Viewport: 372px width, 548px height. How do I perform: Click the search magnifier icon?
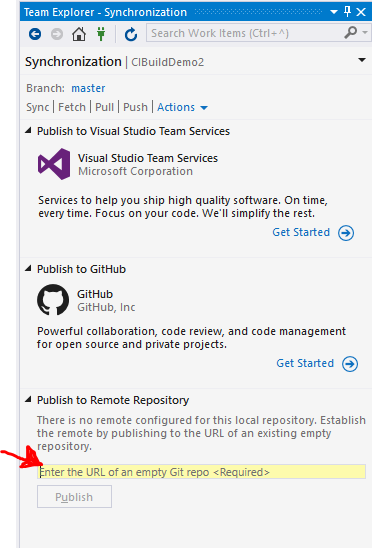(351, 33)
